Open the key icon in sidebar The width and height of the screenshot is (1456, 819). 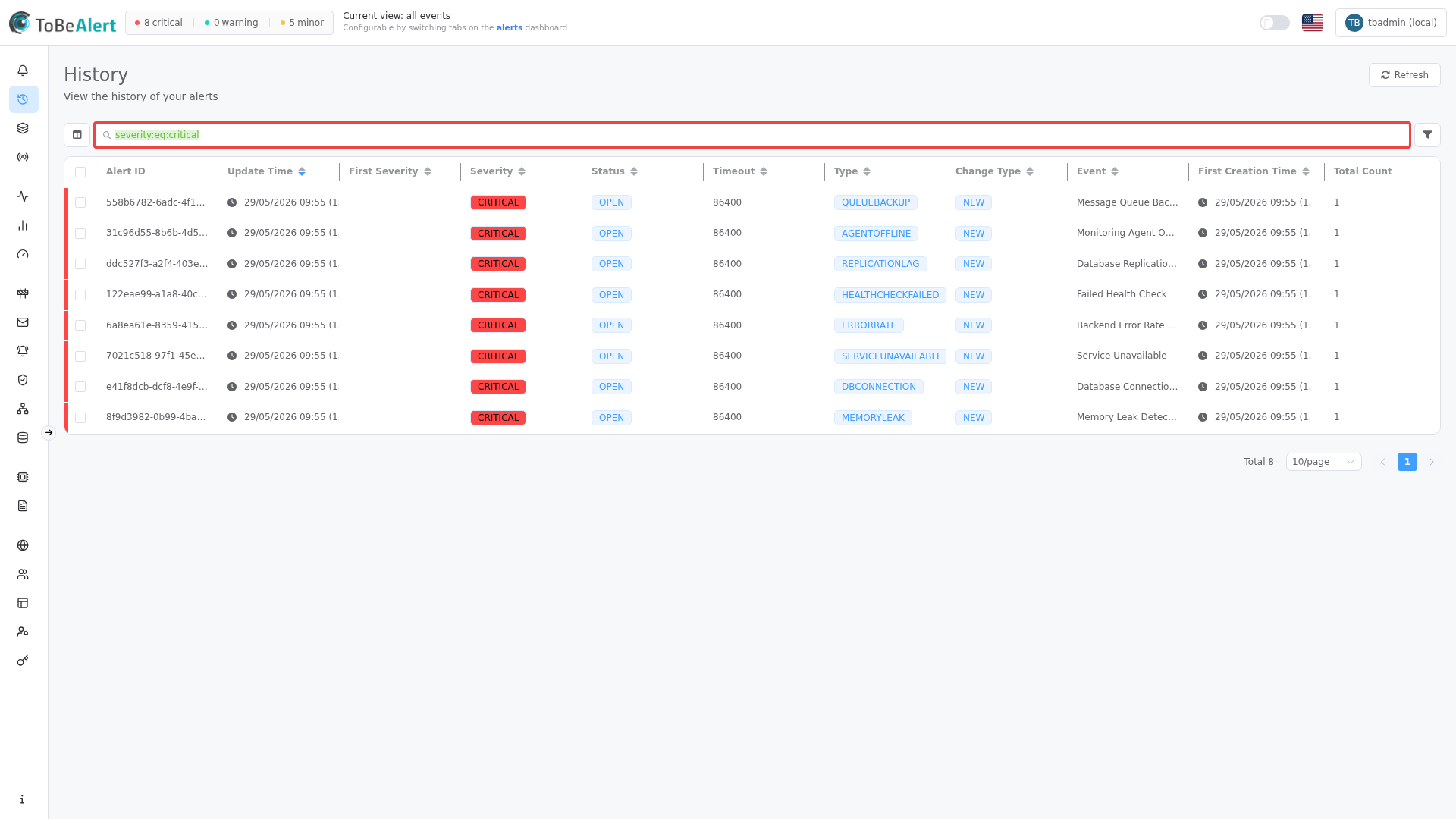(x=23, y=661)
